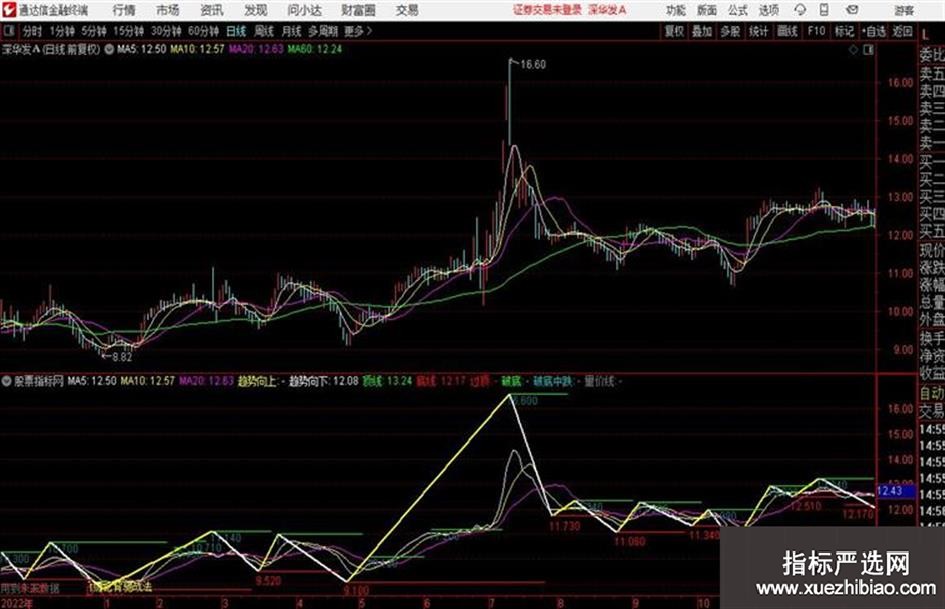This screenshot has width=945, height=609.
Task: Toggle the left panel icon beside 分时
Action: [x=9, y=31]
